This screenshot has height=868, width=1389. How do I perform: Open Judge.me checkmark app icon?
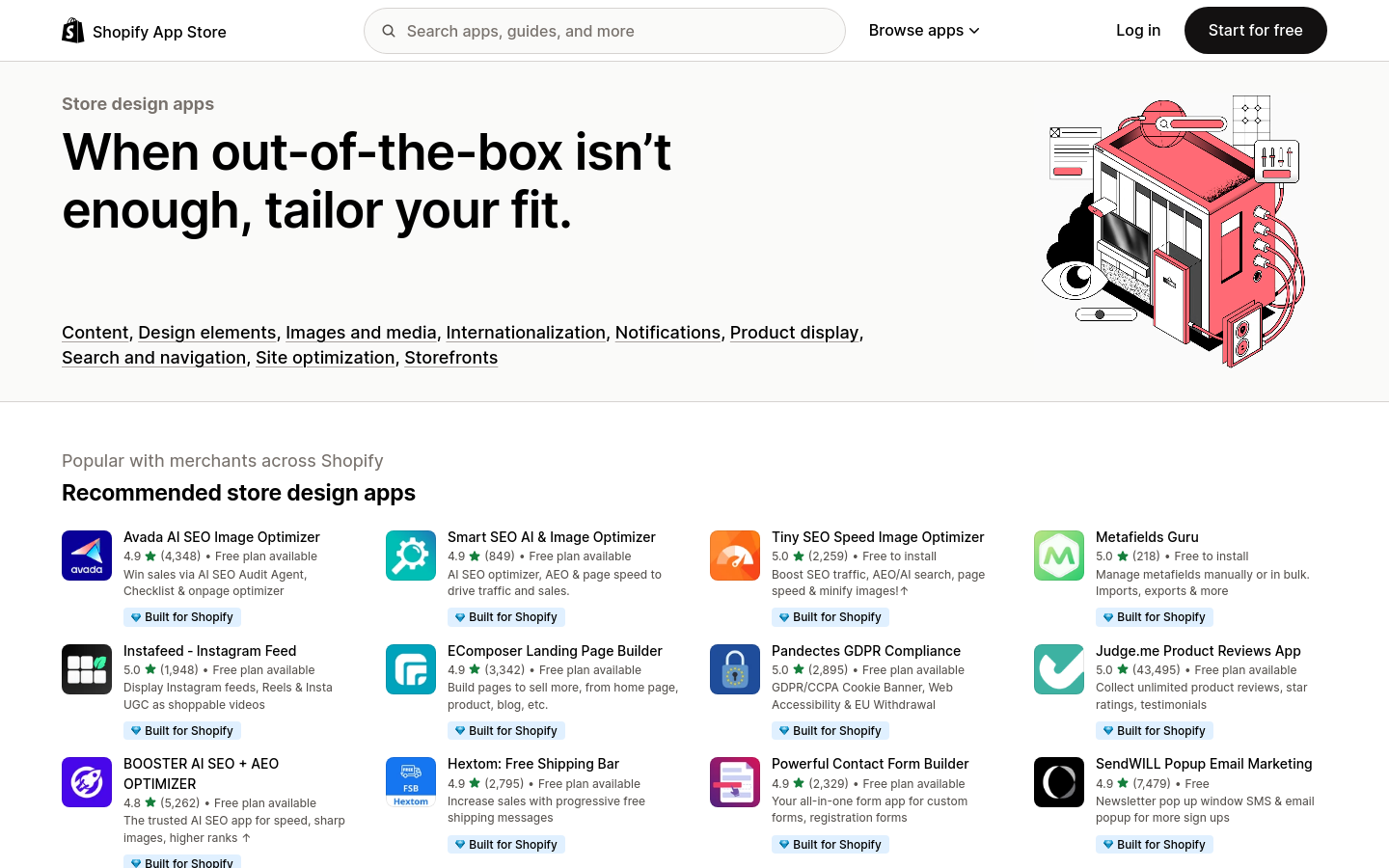pos(1059,669)
